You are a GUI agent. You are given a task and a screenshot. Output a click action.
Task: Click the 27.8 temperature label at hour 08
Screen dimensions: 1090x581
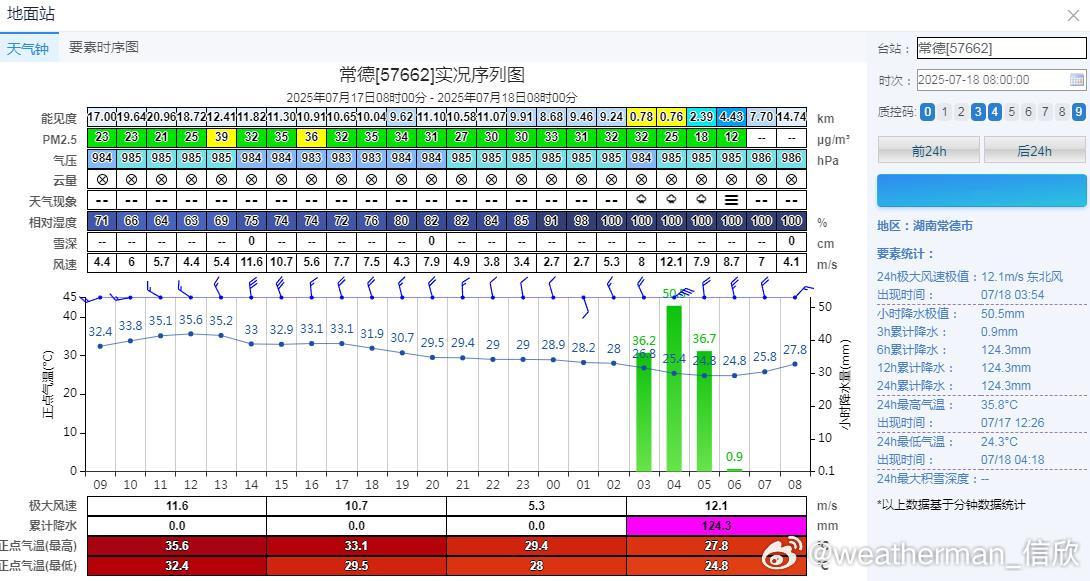[795, 350]
